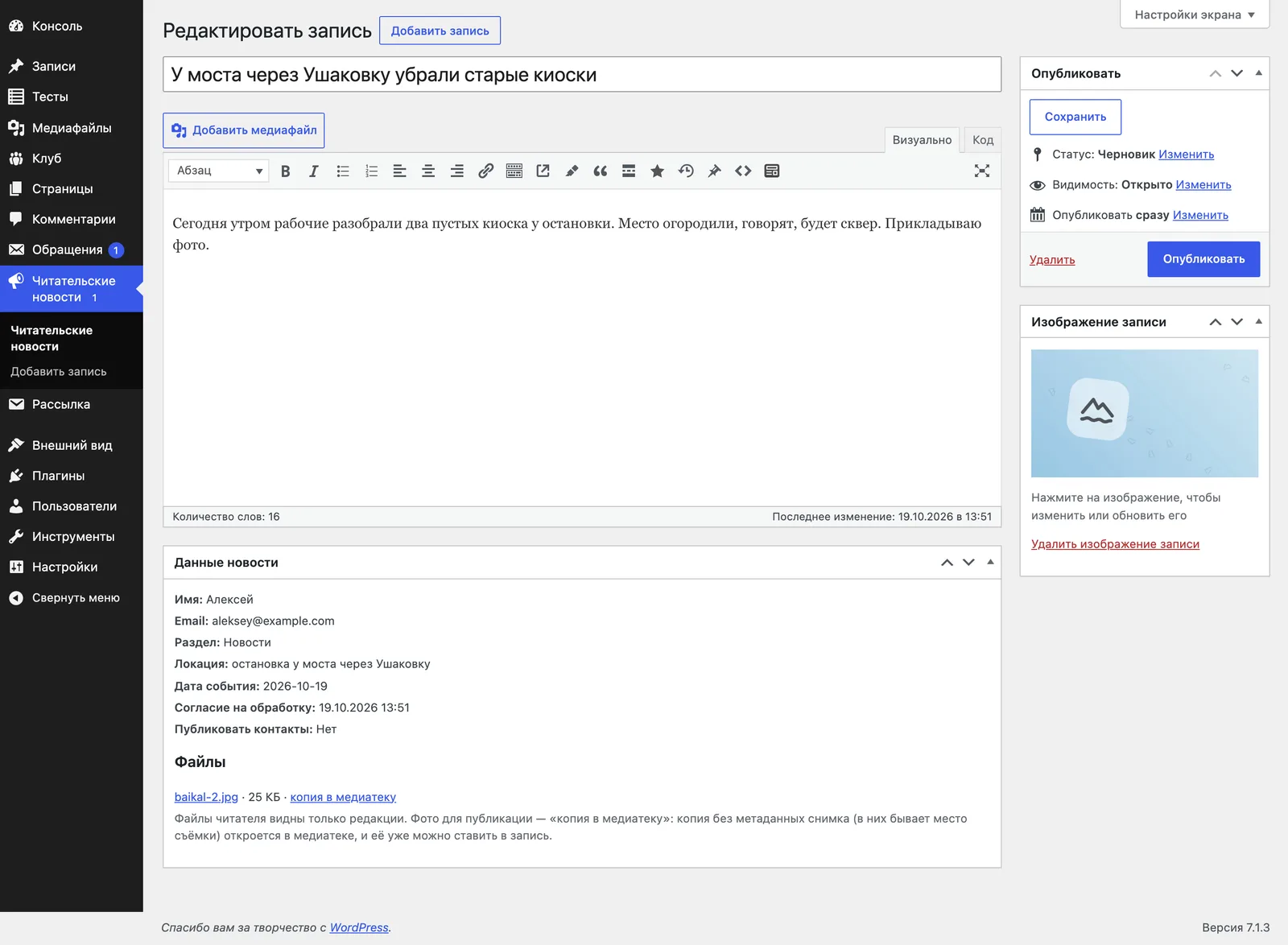Screen dimensions: 1288x945
Task: Open the code brackets tool
Action: click(743, 171)
